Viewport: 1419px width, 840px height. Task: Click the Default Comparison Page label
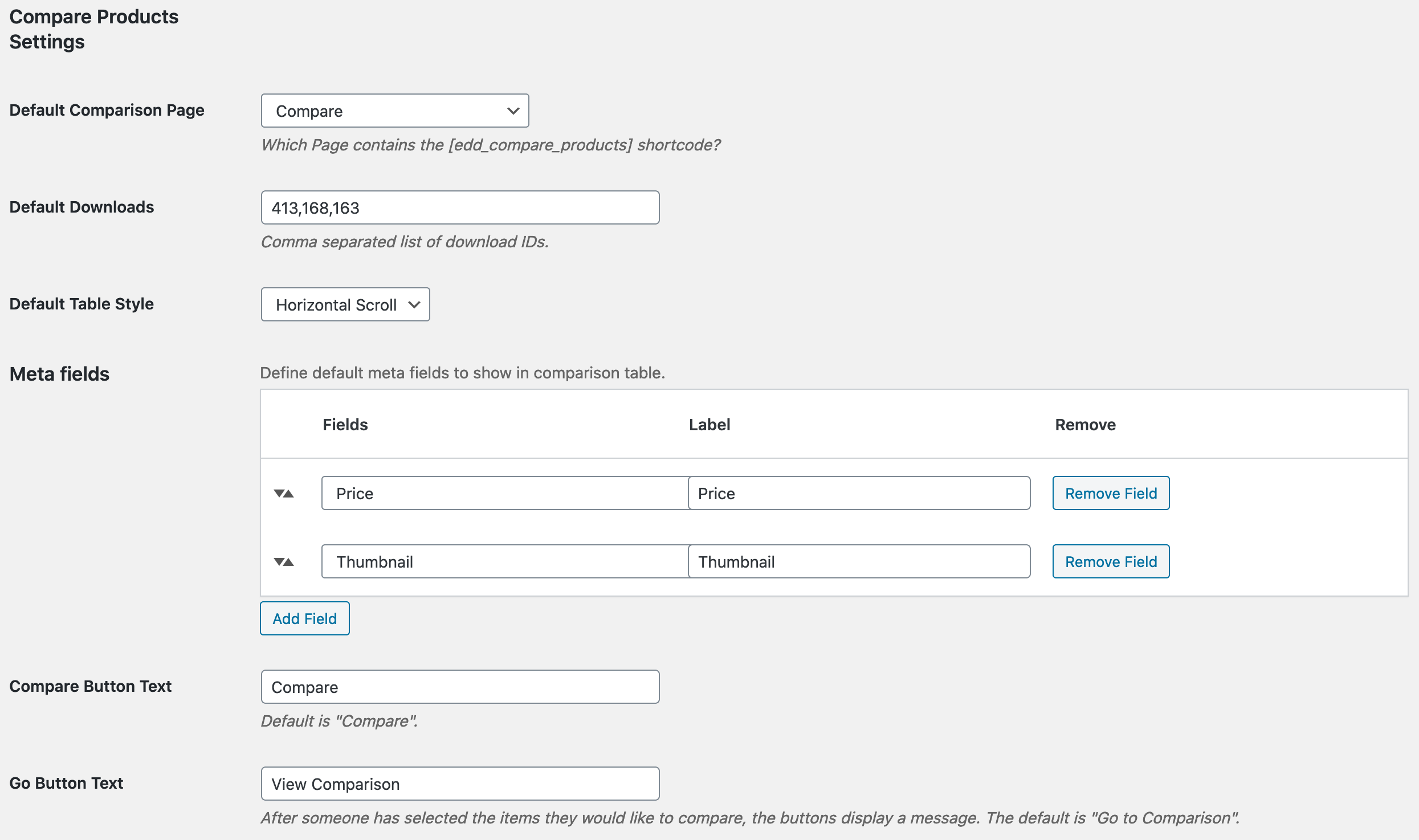click(x=107, y=110)
